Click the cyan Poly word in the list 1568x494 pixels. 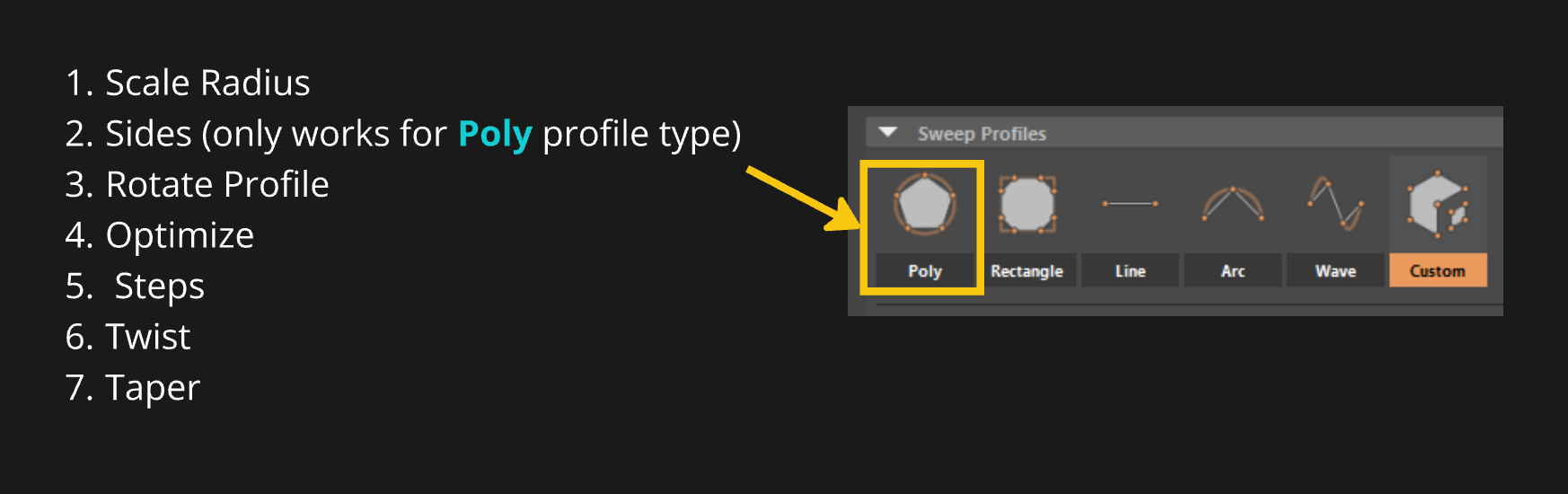(495, 134)
